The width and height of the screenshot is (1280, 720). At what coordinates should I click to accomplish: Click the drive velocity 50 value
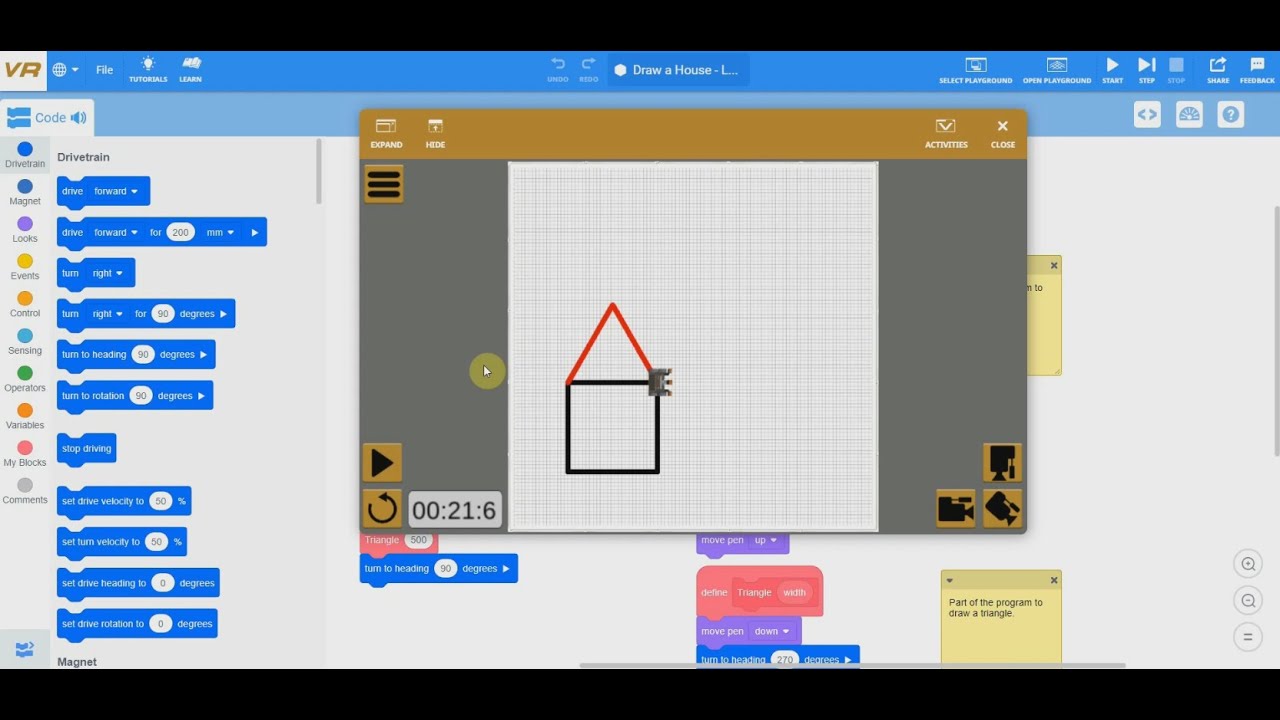[160, 501]
